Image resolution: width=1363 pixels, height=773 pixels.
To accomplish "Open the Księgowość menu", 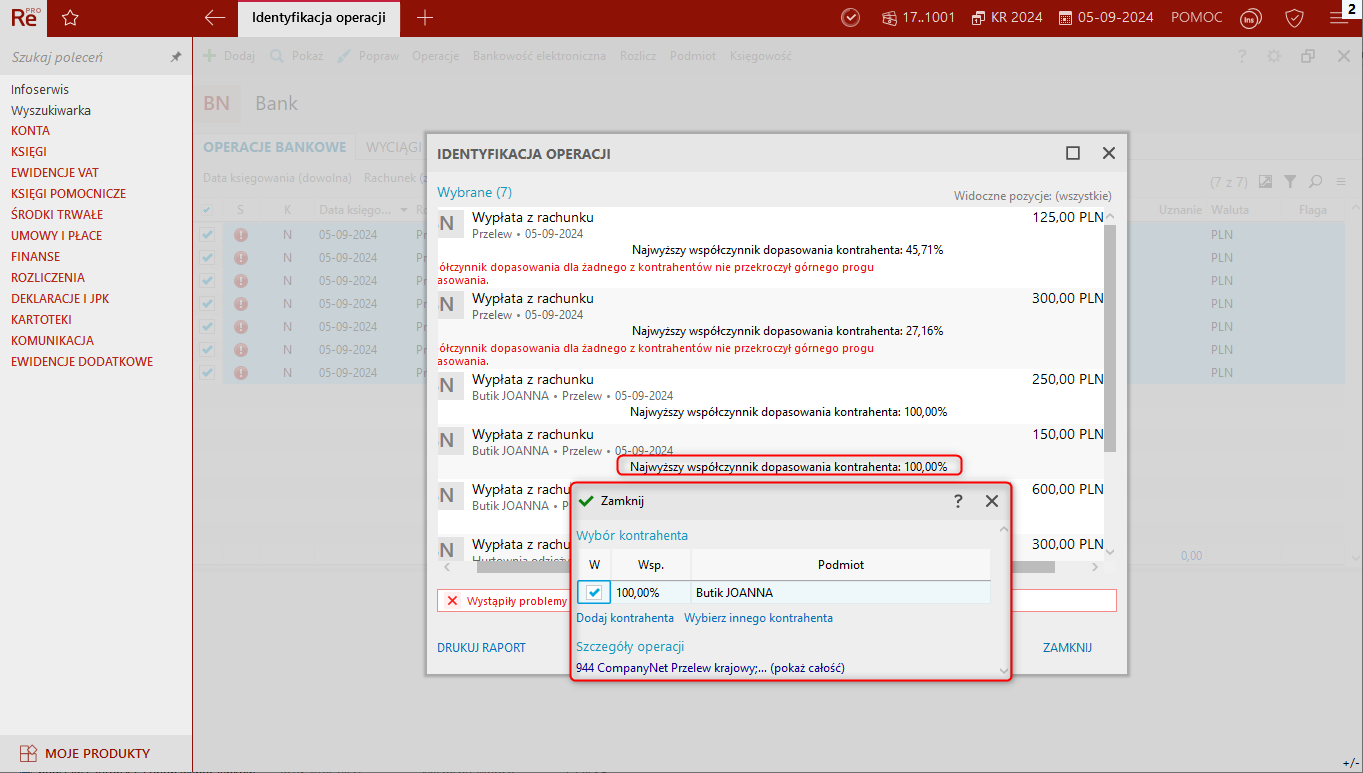I will coord(761,56).
